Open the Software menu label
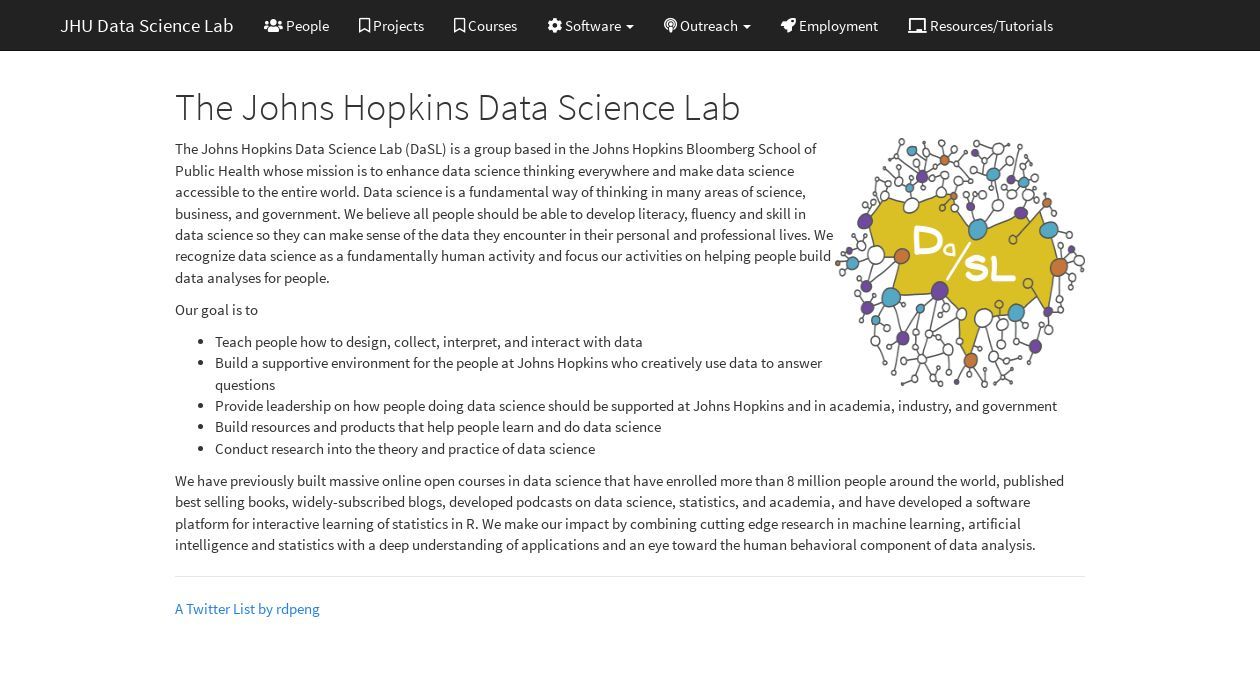This screenshot has height=700, width=1260. (x=593, y=26)
